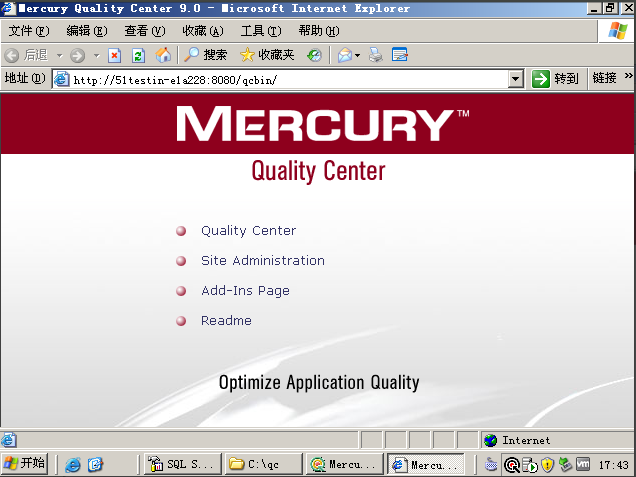Image resolution: width=636 pixels, height=477 pixels.
Task: Click the 开始 Start button
Action: point(25,464)
